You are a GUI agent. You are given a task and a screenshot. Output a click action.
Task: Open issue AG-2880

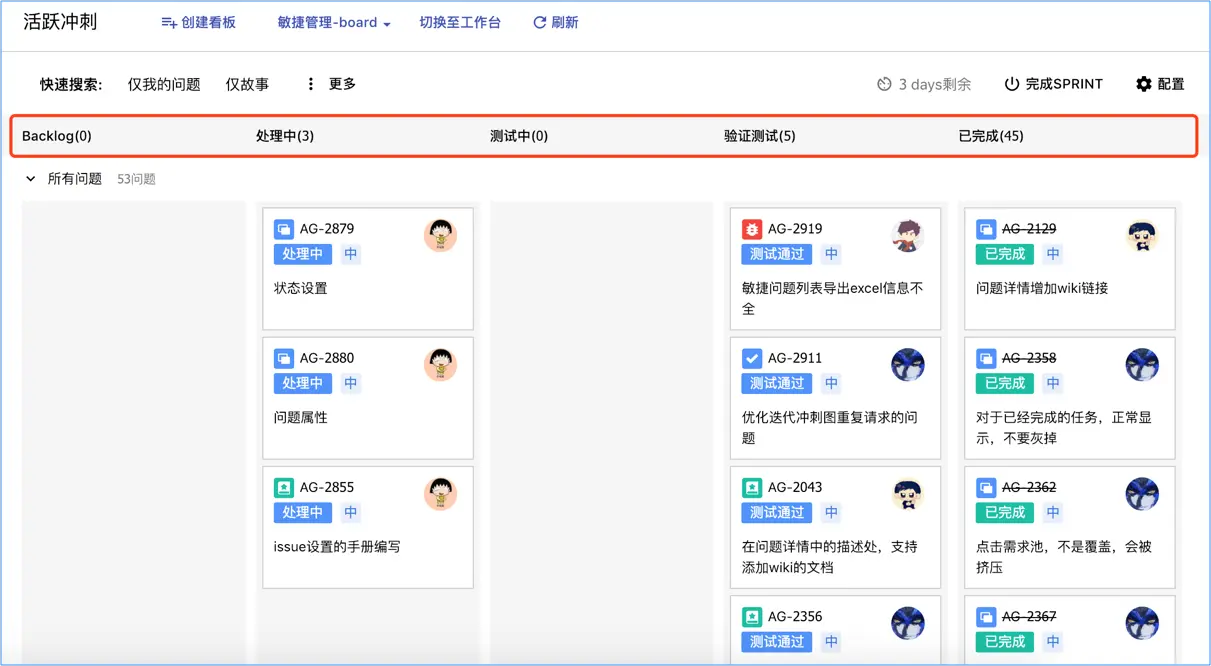(327, 358)
